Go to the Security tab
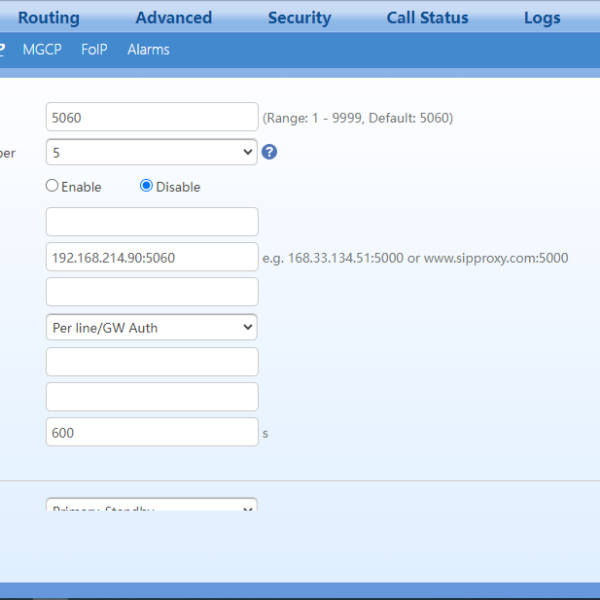The width and height of the screenshot is (600, 600). tap(299, 18)
